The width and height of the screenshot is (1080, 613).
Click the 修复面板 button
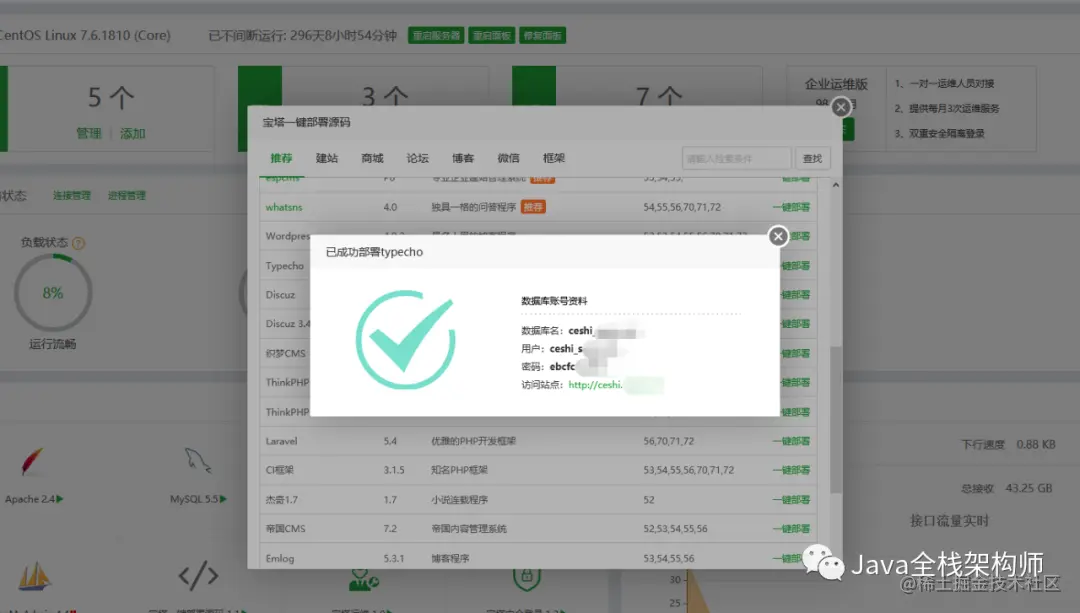click(543, 35)
